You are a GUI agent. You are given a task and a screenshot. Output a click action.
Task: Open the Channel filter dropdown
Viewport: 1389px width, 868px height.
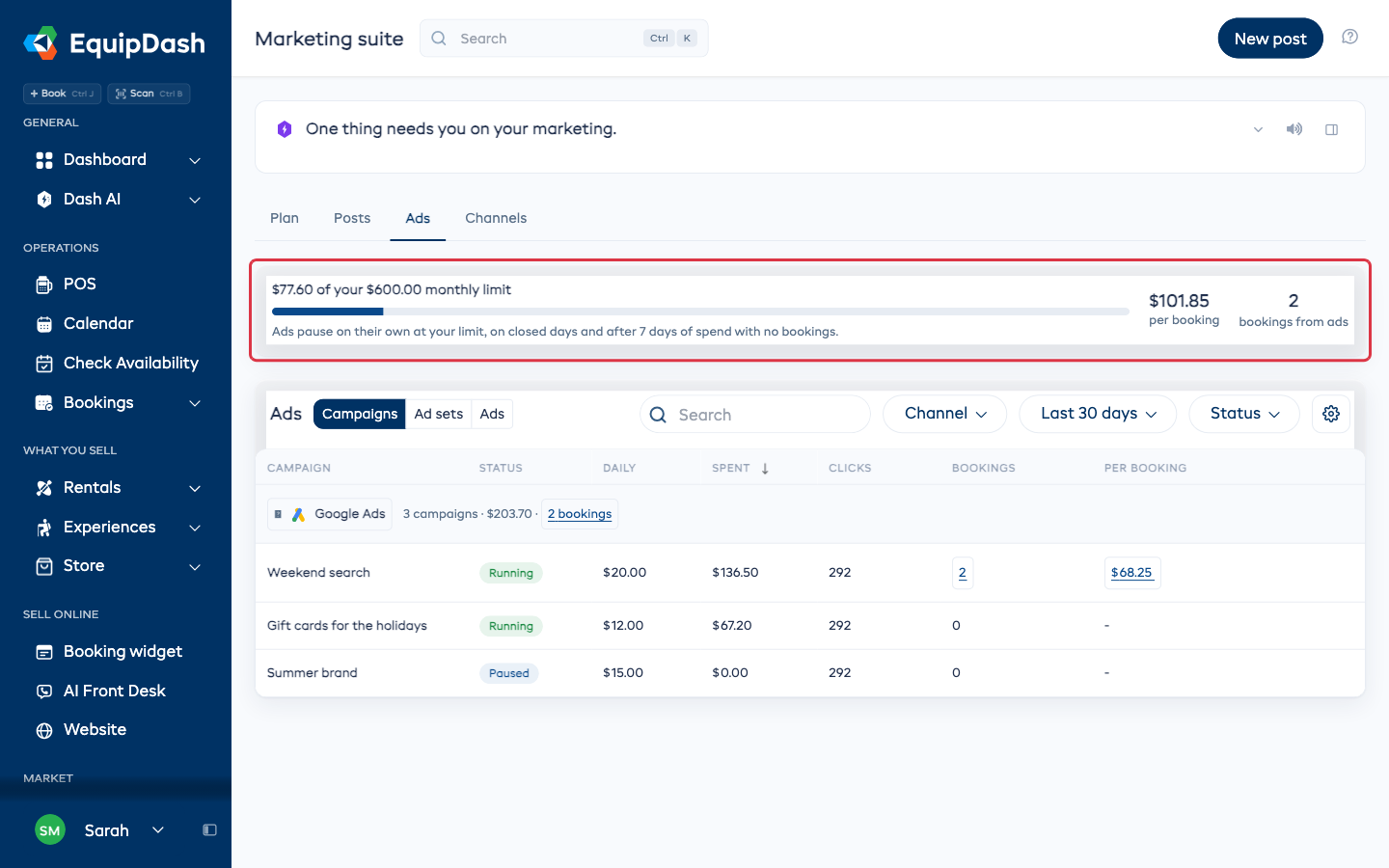(x=944, y=414)
